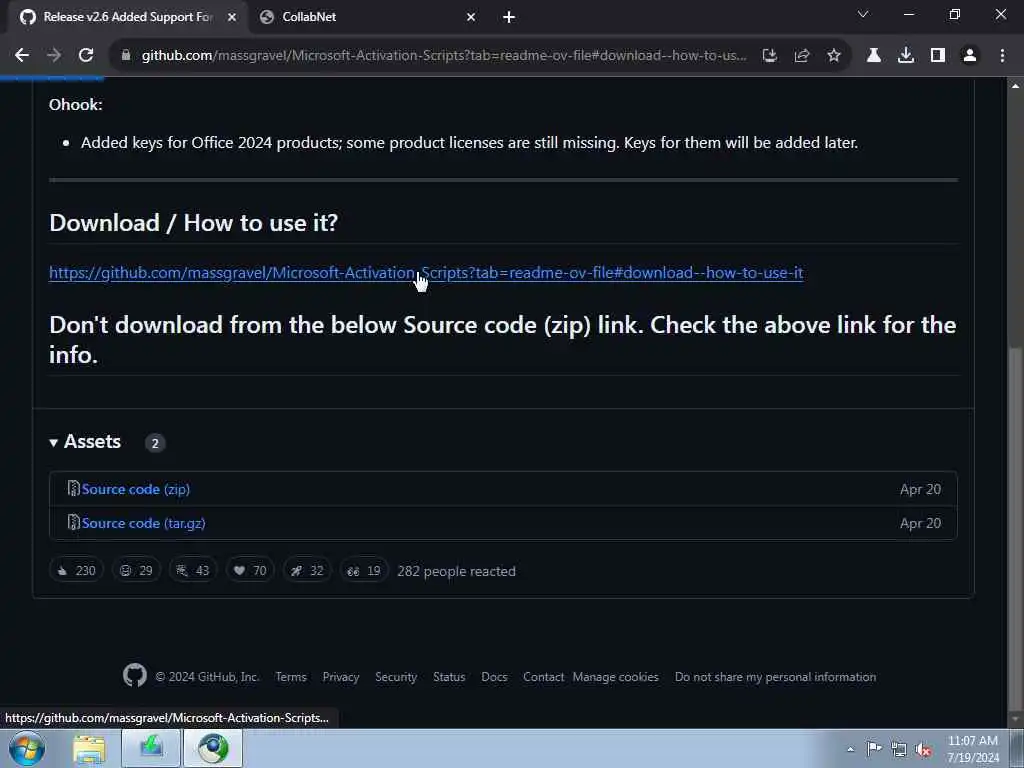Screen dimensions: 1024x768
Task: Click the muted volume tray icon
Action: (923, 749)
